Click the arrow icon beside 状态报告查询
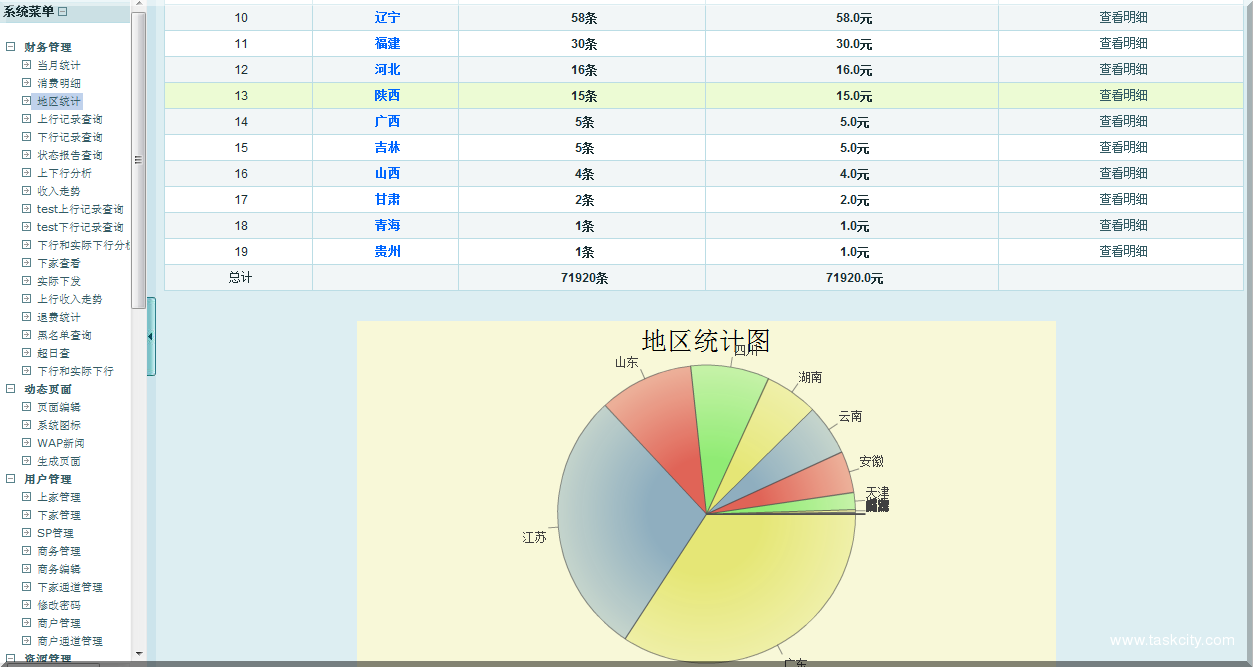 [27, 155]
